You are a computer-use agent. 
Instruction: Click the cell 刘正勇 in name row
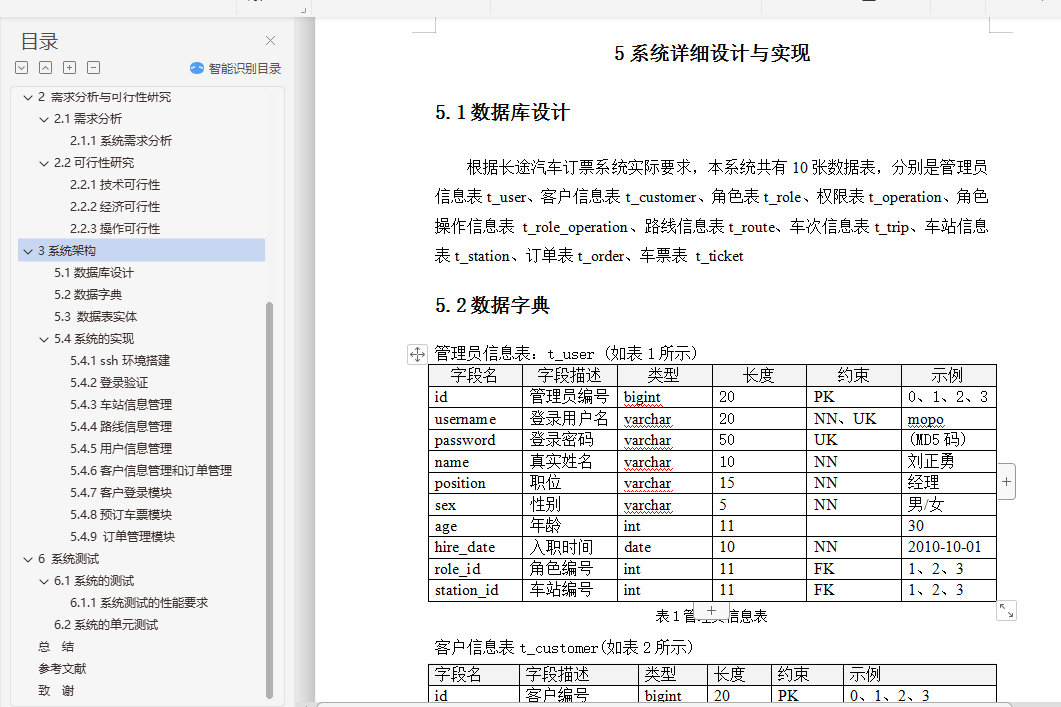tap(949, 461)
